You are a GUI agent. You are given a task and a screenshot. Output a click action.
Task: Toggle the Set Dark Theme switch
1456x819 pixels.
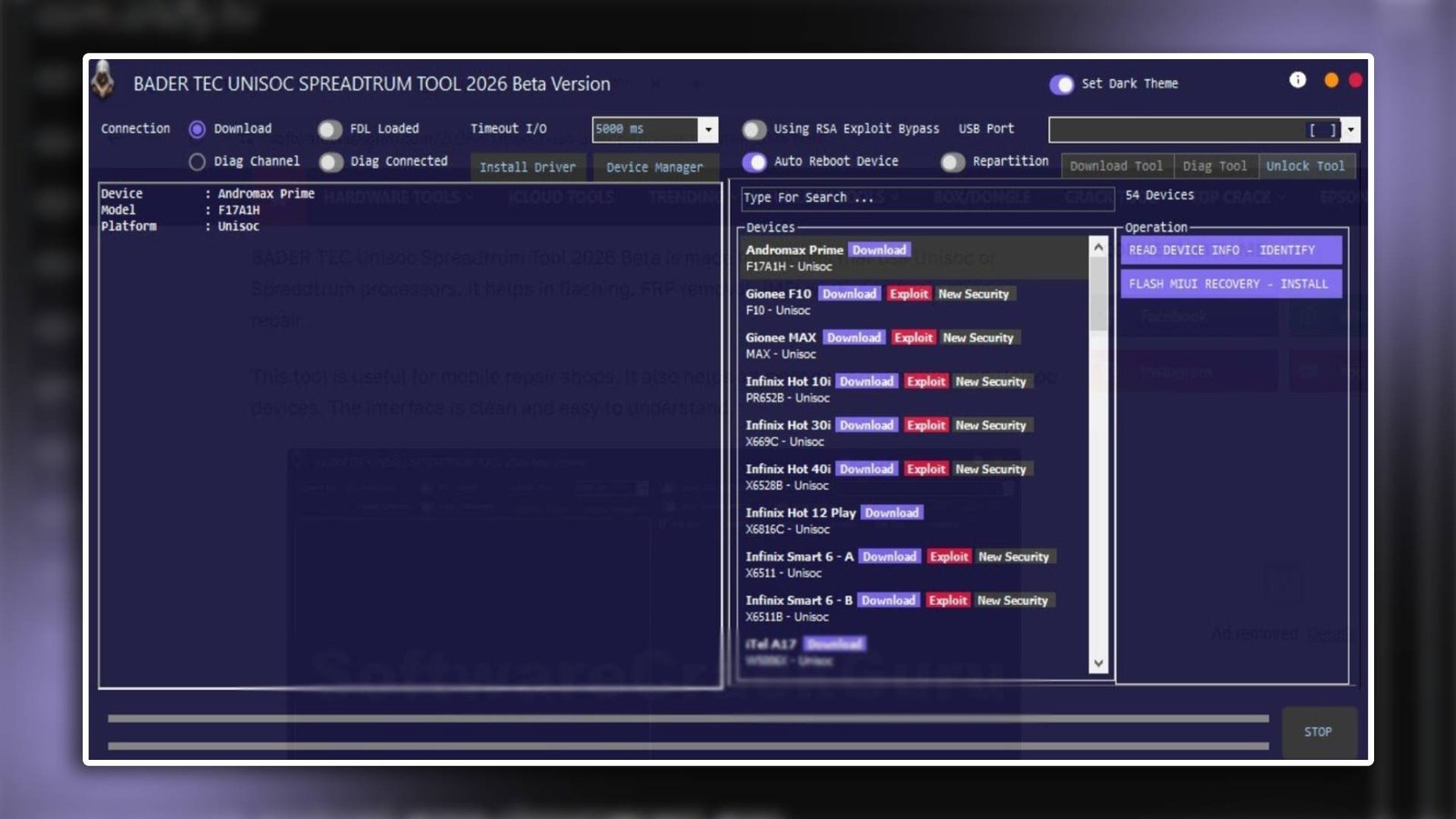click(1061, 85)
